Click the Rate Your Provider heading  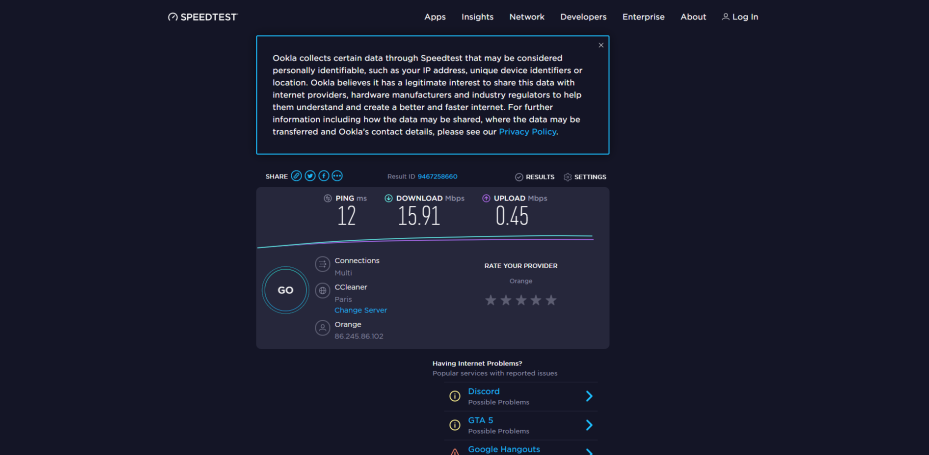(521, 266)
